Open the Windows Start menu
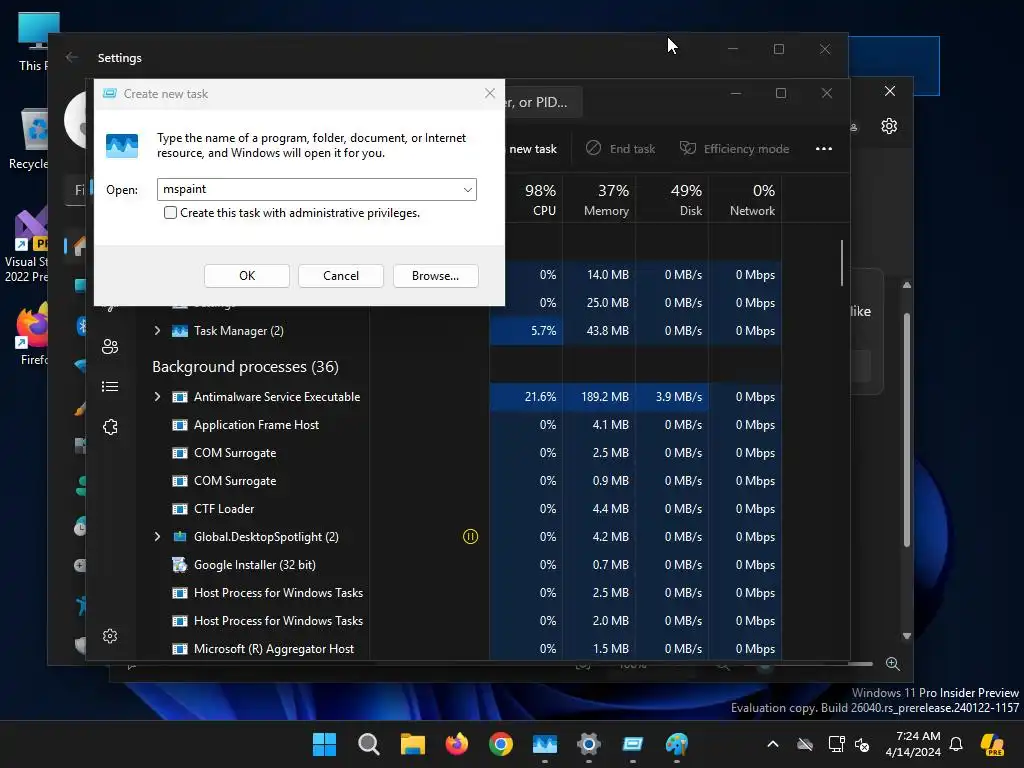 (325, 744)
